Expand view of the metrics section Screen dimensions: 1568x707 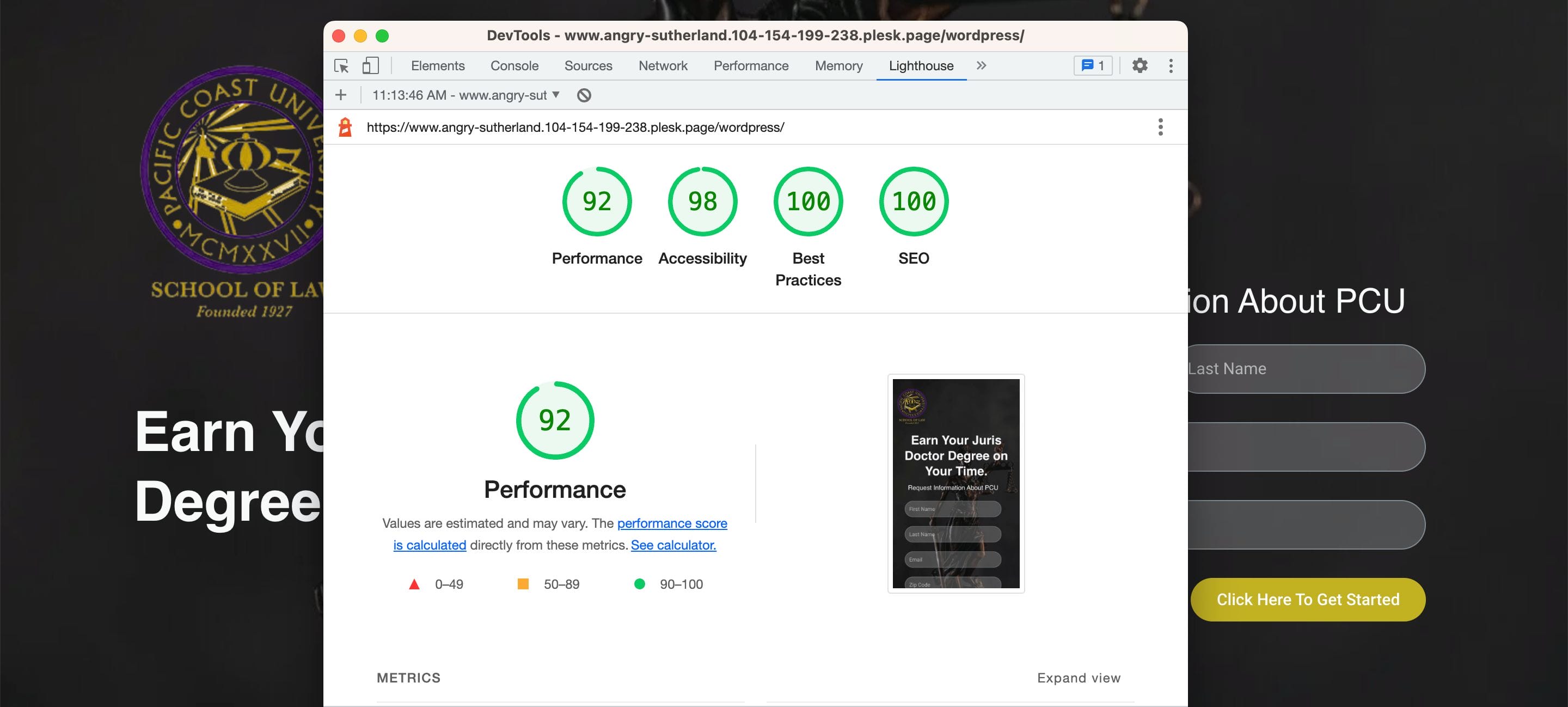click(1078, 678)
